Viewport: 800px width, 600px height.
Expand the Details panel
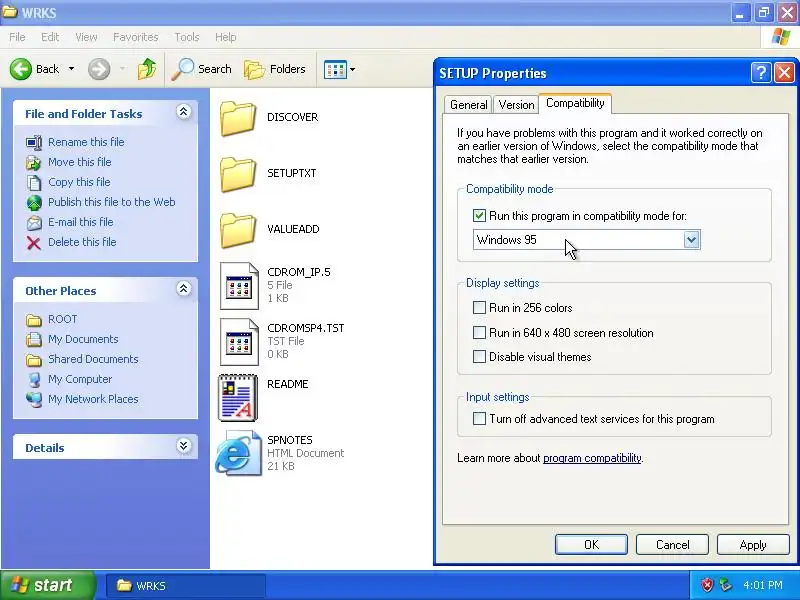click(183, 446)
